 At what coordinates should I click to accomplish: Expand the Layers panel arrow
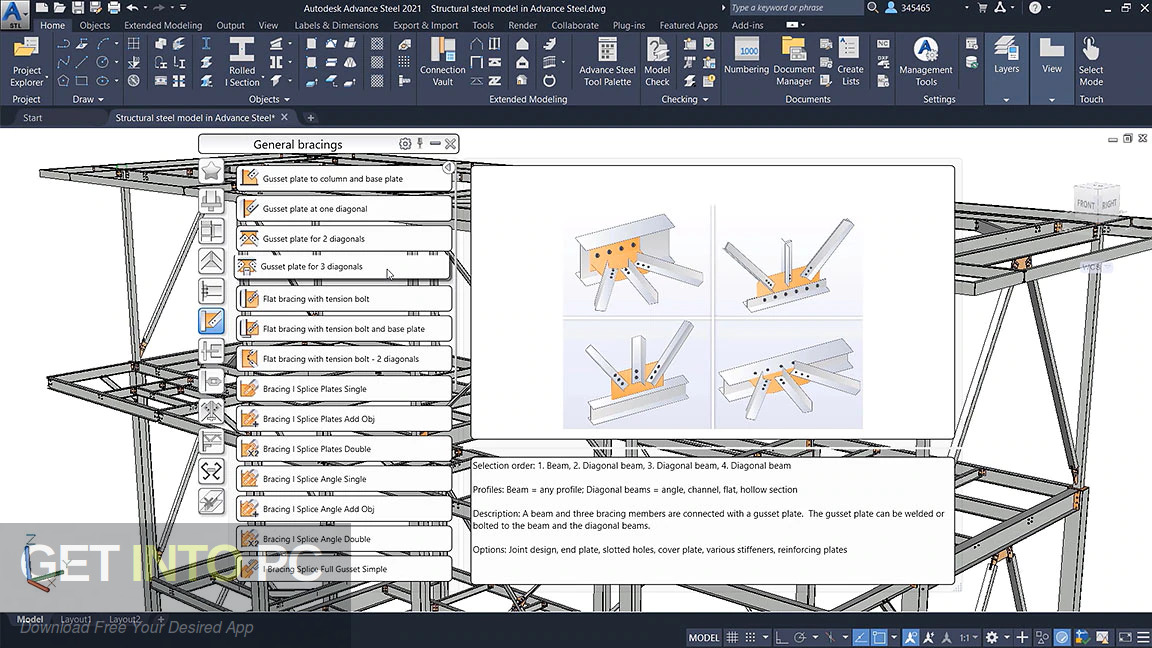point(1006,99)
